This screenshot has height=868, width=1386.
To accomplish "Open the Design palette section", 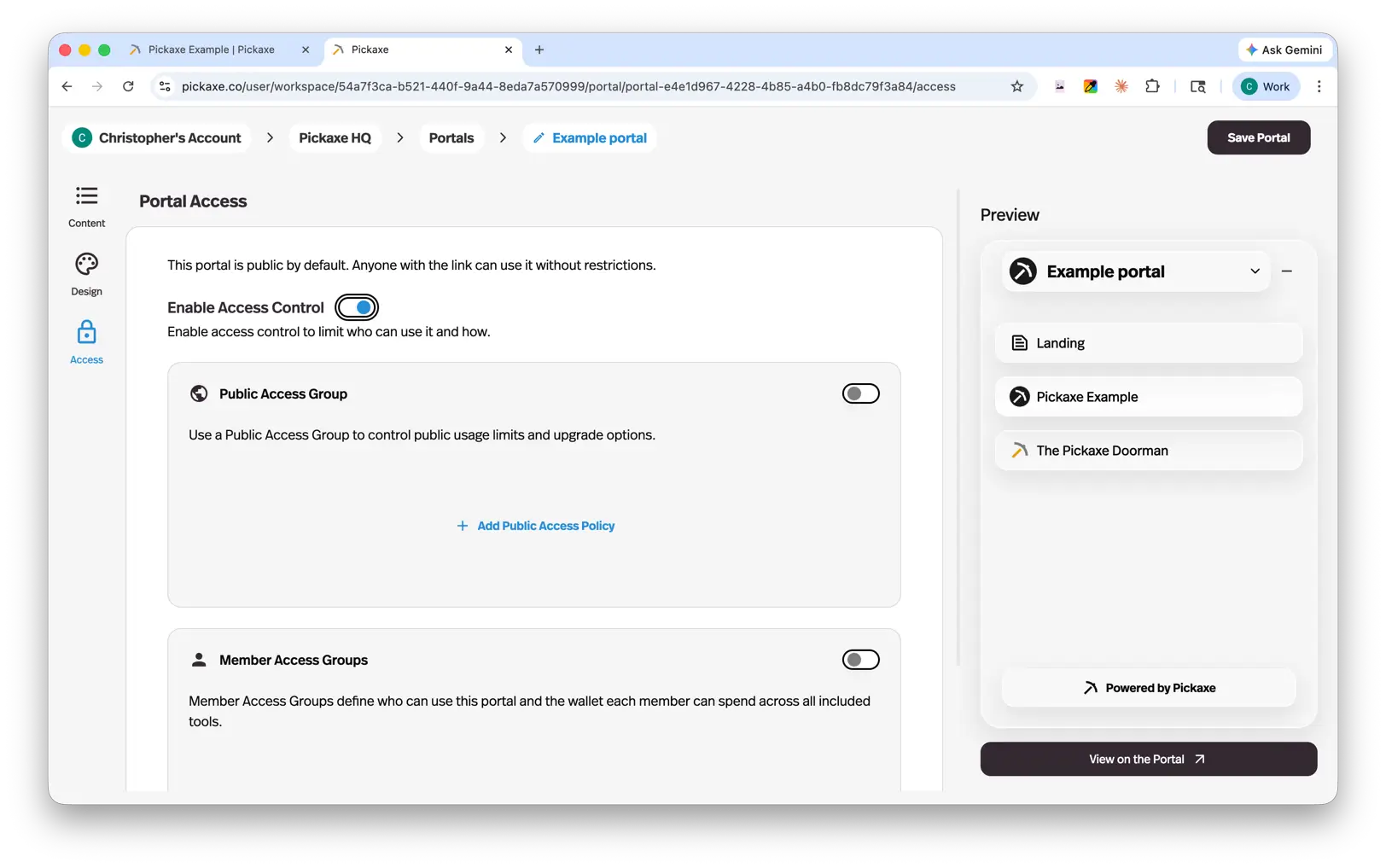I will point(86,275).
